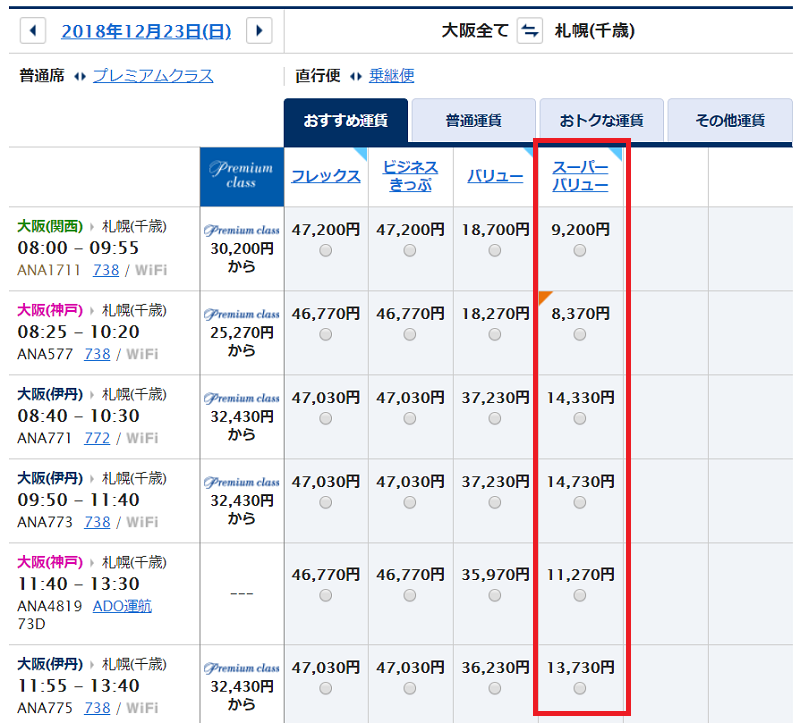The image size is (800, 723).
Task: Click the orange corner marker on 8,370円
Action: (544, 296)
